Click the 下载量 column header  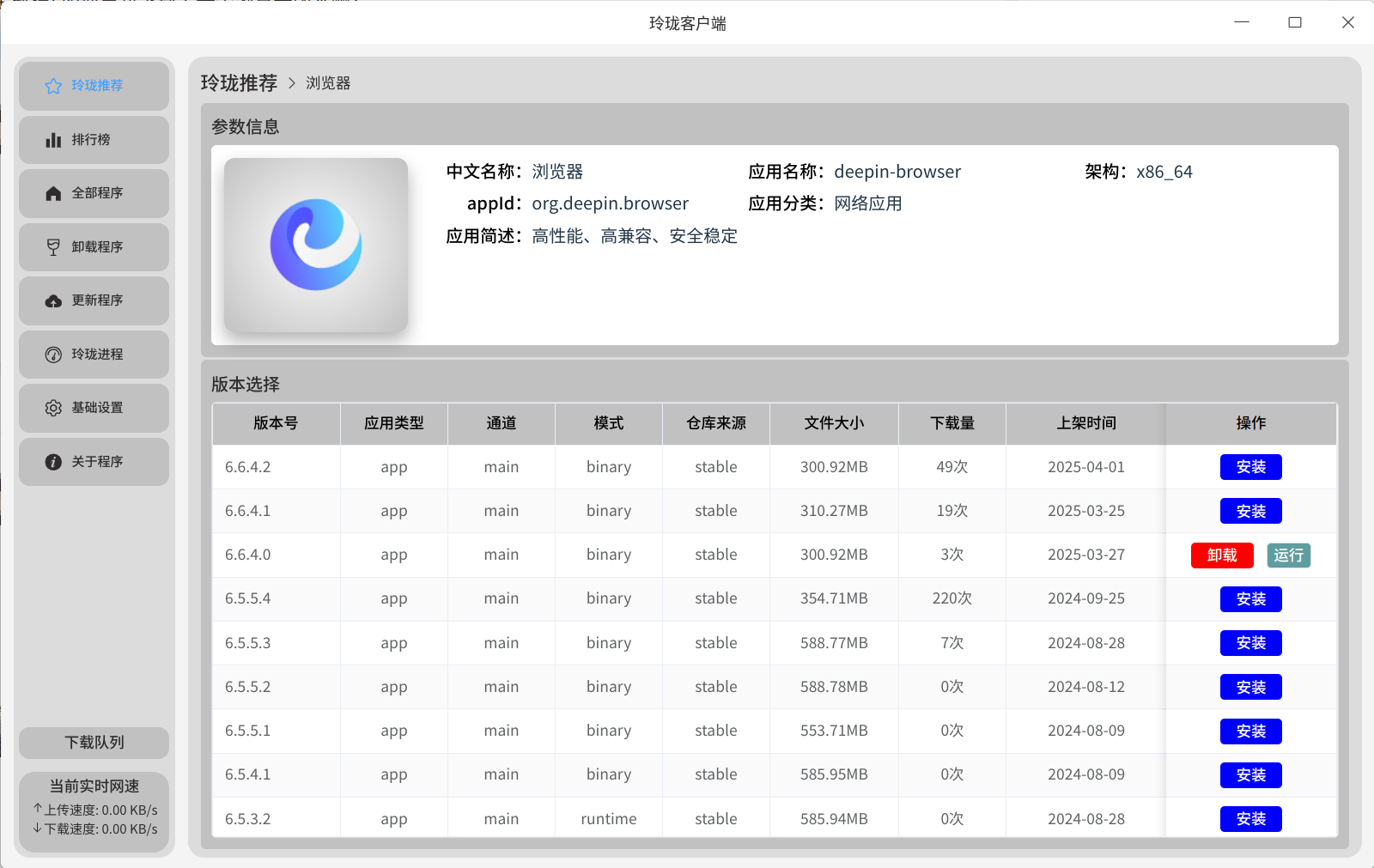tap(952, 423)
